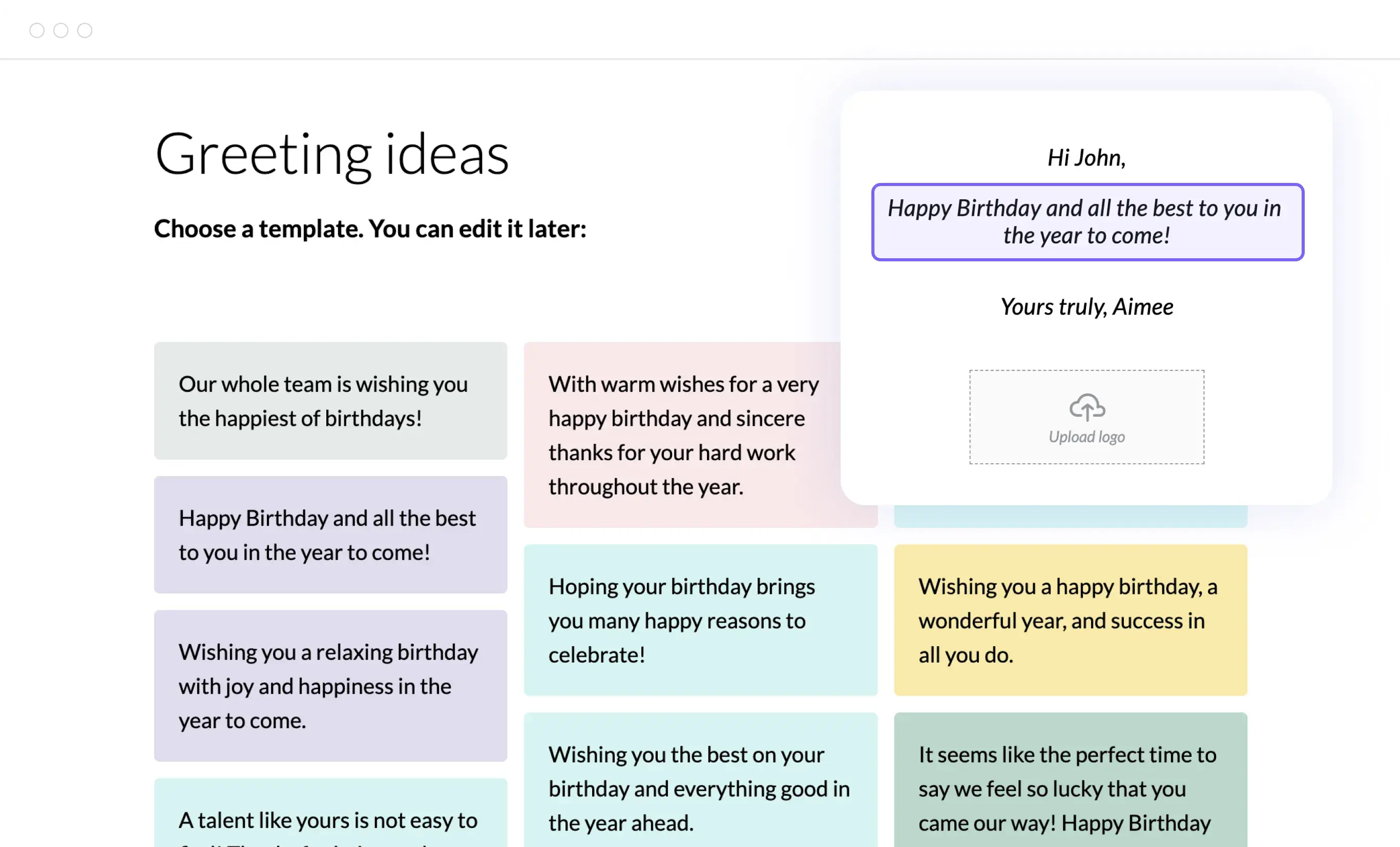
Task: Click the first window control circle
Action: pyautogui.click(x=37, y=30)
